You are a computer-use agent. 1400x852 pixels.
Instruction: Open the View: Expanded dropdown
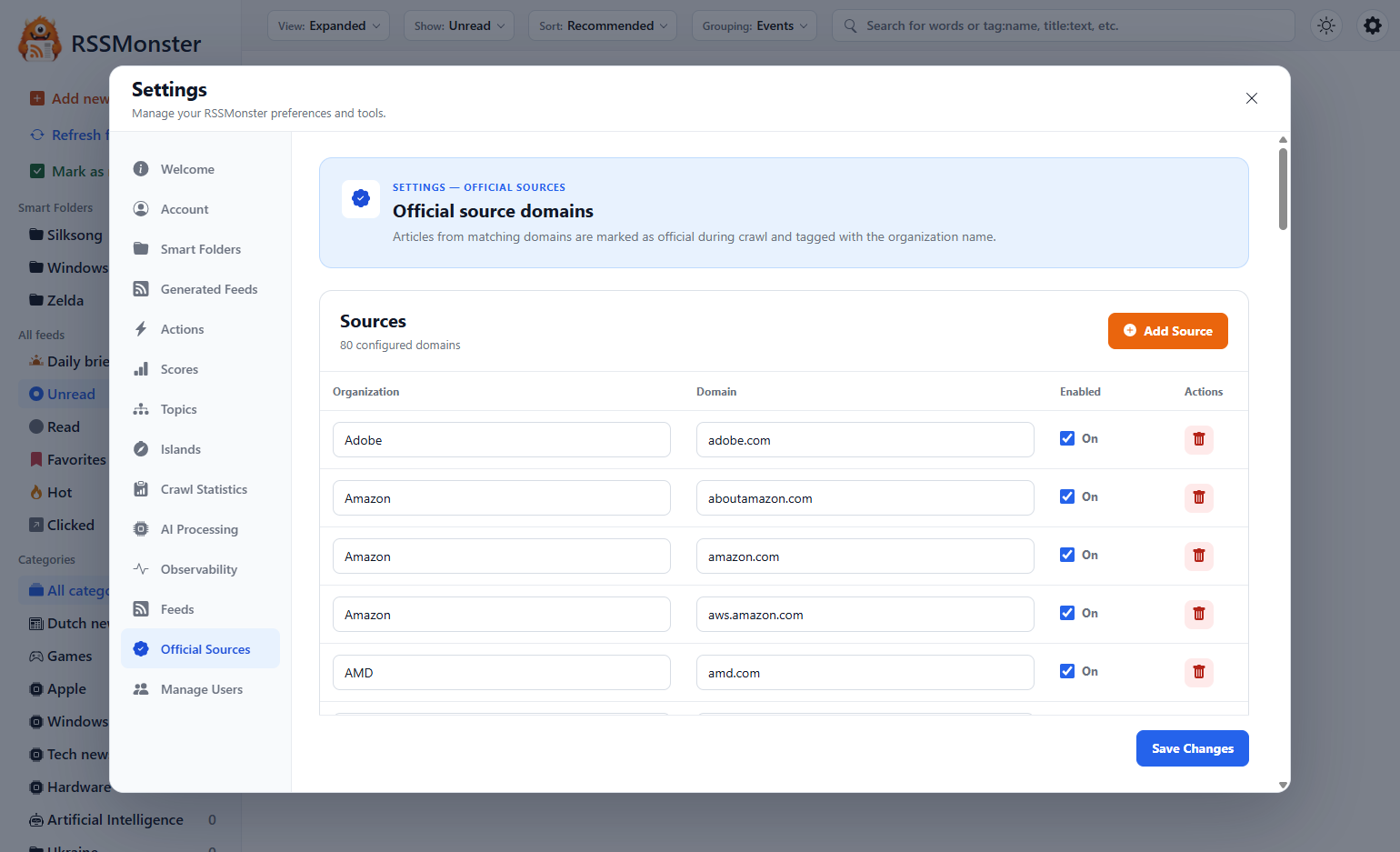(329, 25)
